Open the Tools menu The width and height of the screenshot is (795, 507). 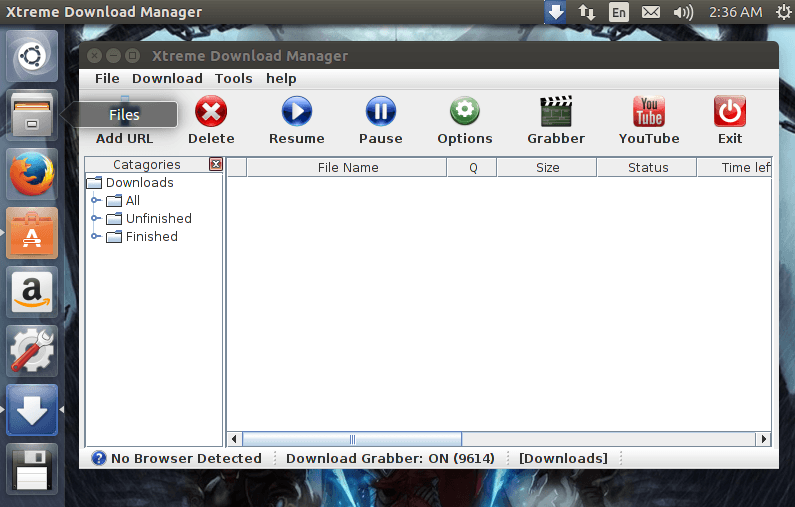click(x=234, y=79)
